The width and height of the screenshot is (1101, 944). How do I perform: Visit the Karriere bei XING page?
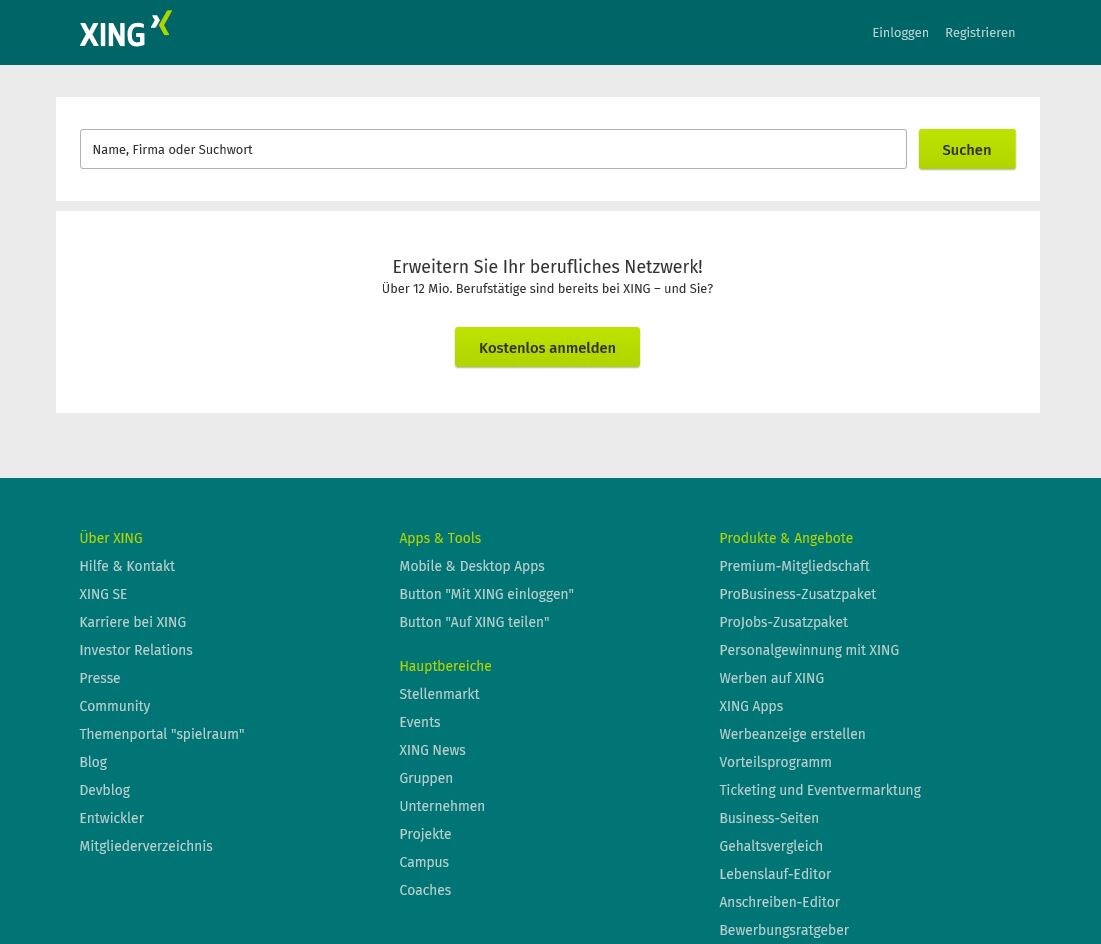pos(132,622)
